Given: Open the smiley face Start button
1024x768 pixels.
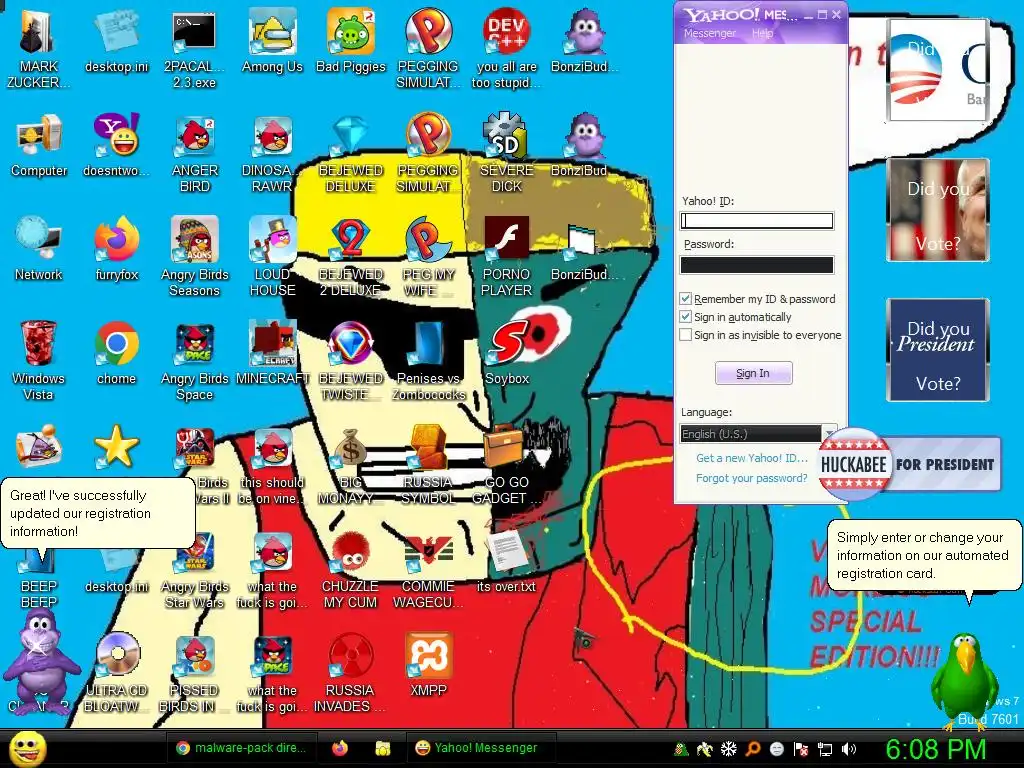Looking at the screenshot, I should (x=27, y=748).
